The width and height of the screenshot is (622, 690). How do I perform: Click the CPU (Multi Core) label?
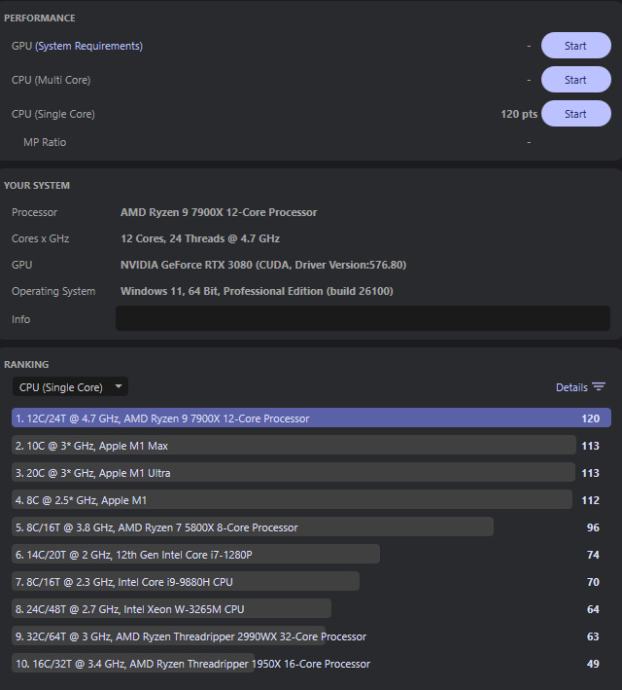[51, 80]
